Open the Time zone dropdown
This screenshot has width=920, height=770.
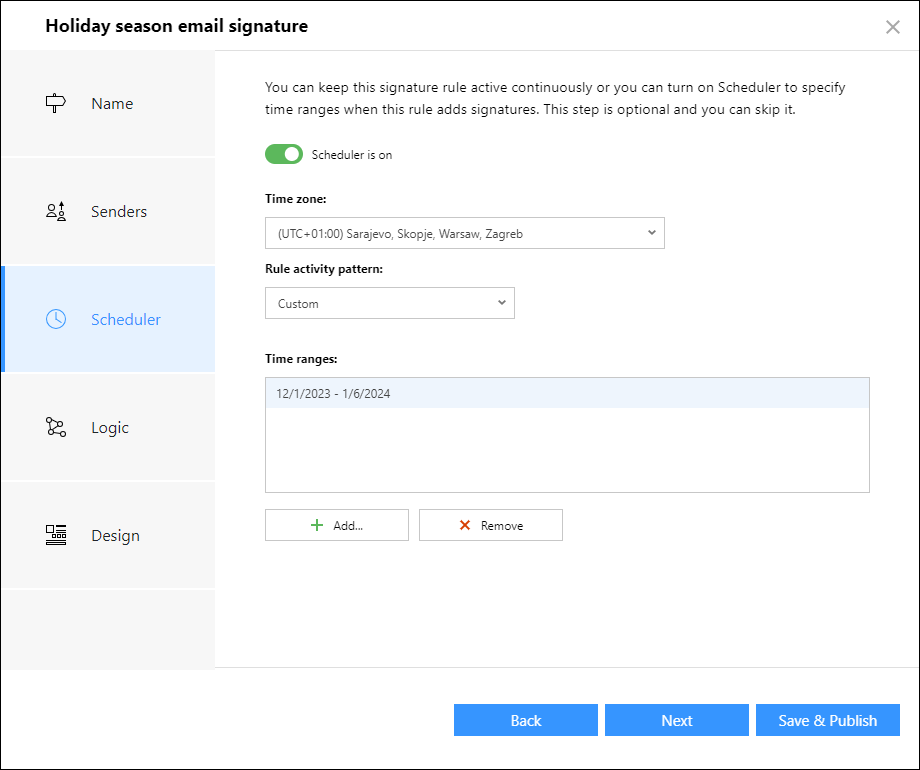click(465, 233)
